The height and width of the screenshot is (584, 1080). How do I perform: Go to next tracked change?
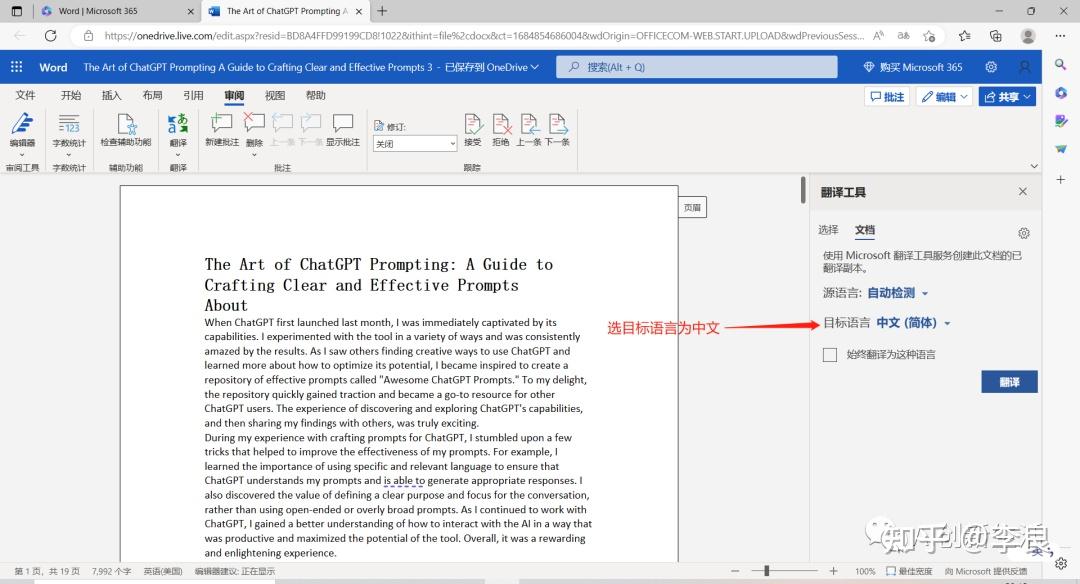(557, 130)
